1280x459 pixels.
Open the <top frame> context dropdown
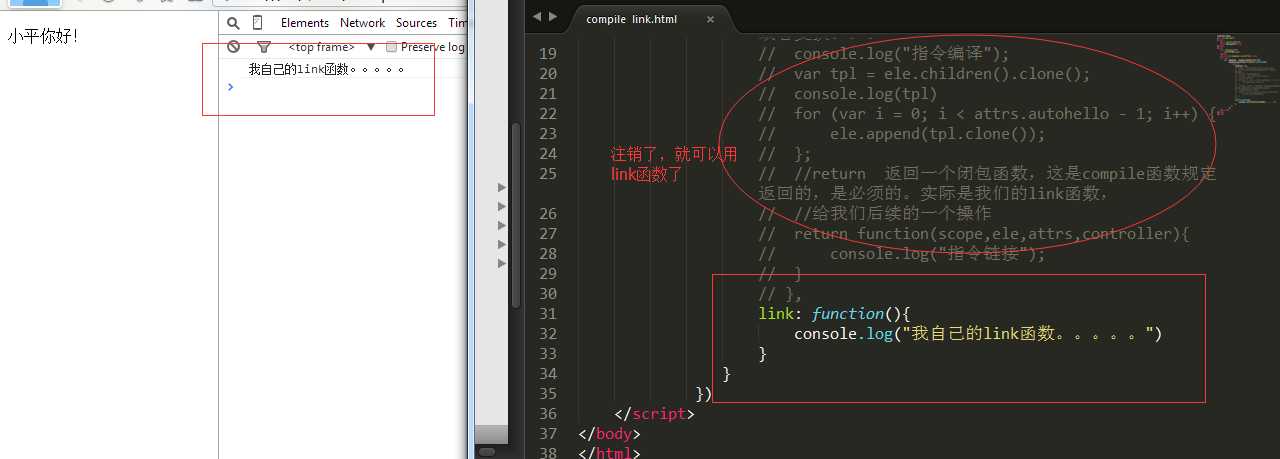332,47
